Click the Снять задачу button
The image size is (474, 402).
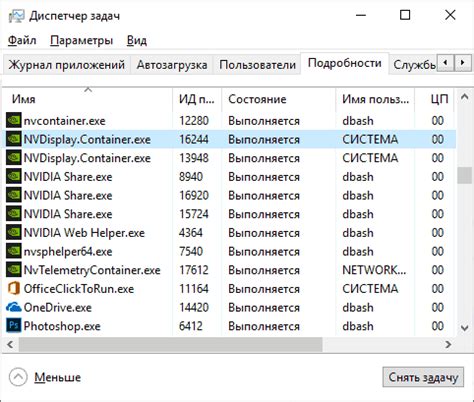(x=423, y=377)
